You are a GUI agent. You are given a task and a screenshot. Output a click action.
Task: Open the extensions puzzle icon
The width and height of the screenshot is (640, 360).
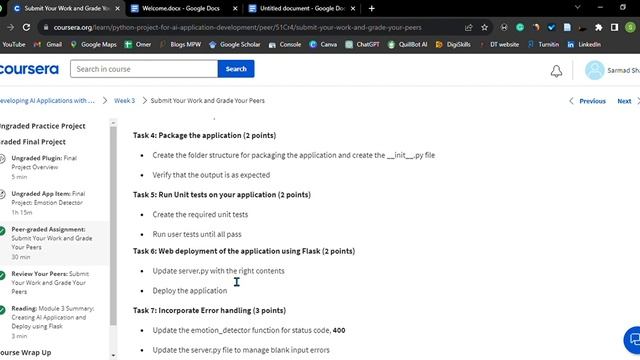(x=598, y=27)
